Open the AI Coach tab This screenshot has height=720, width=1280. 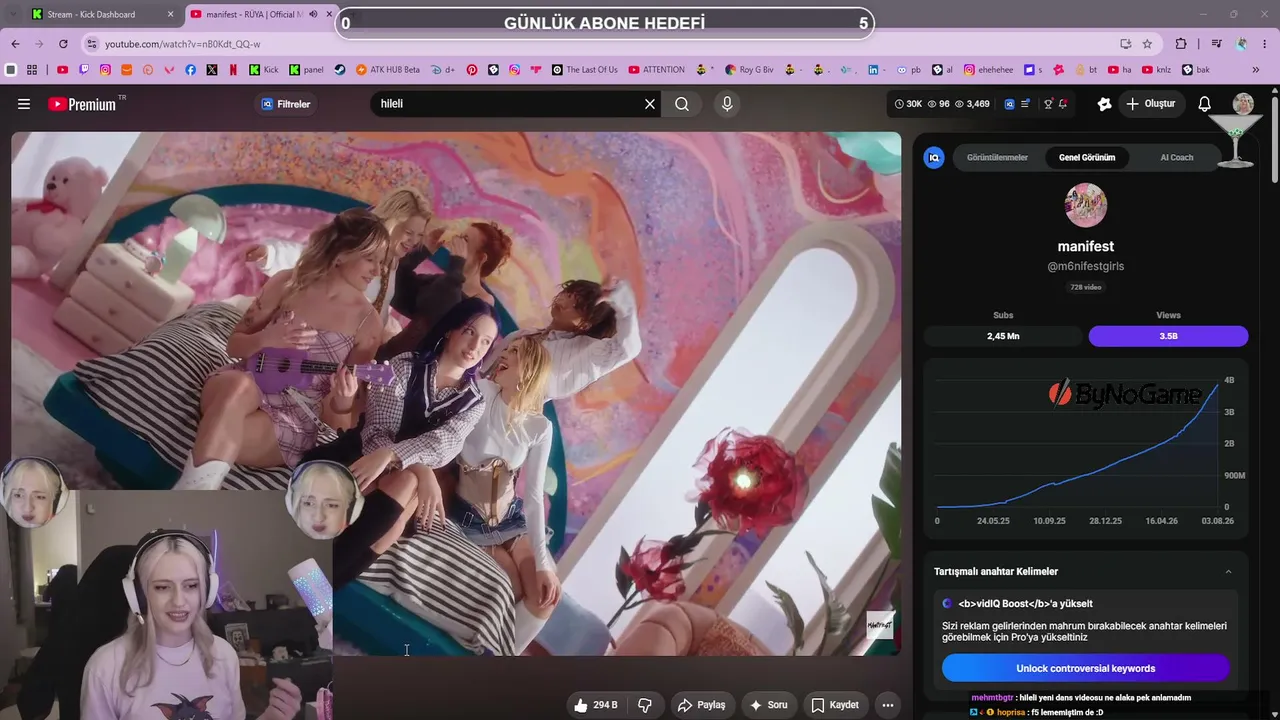pyautogui.click(x=1177, y=157)
